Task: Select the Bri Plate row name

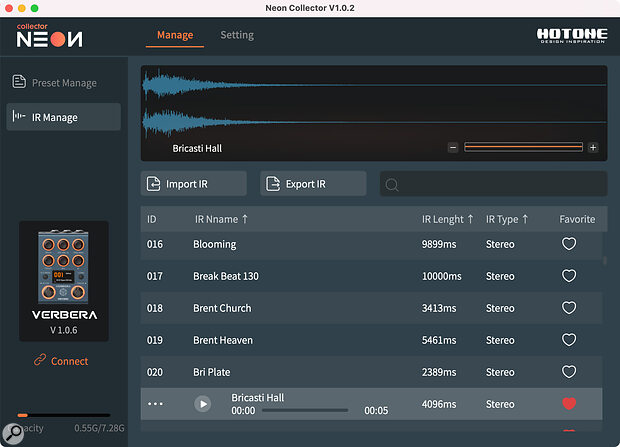Action: pos(212,372)
